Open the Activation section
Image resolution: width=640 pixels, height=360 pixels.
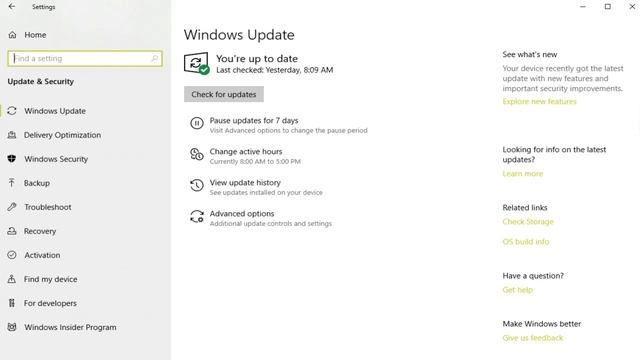point(42,255)
